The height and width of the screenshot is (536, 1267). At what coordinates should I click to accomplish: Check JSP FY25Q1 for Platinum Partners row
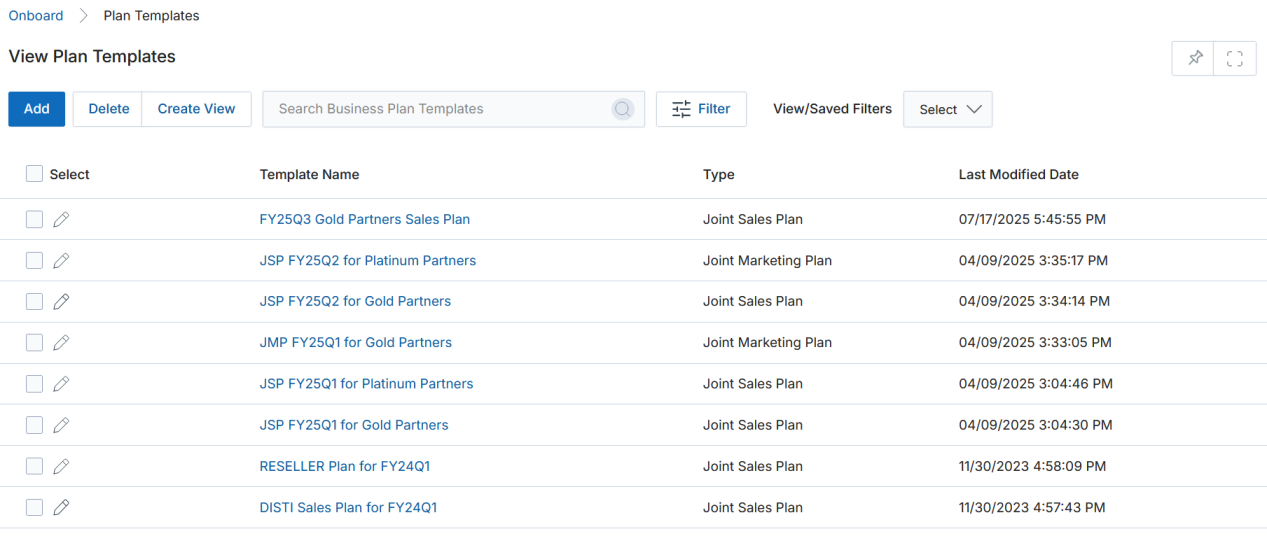point(34,383)
